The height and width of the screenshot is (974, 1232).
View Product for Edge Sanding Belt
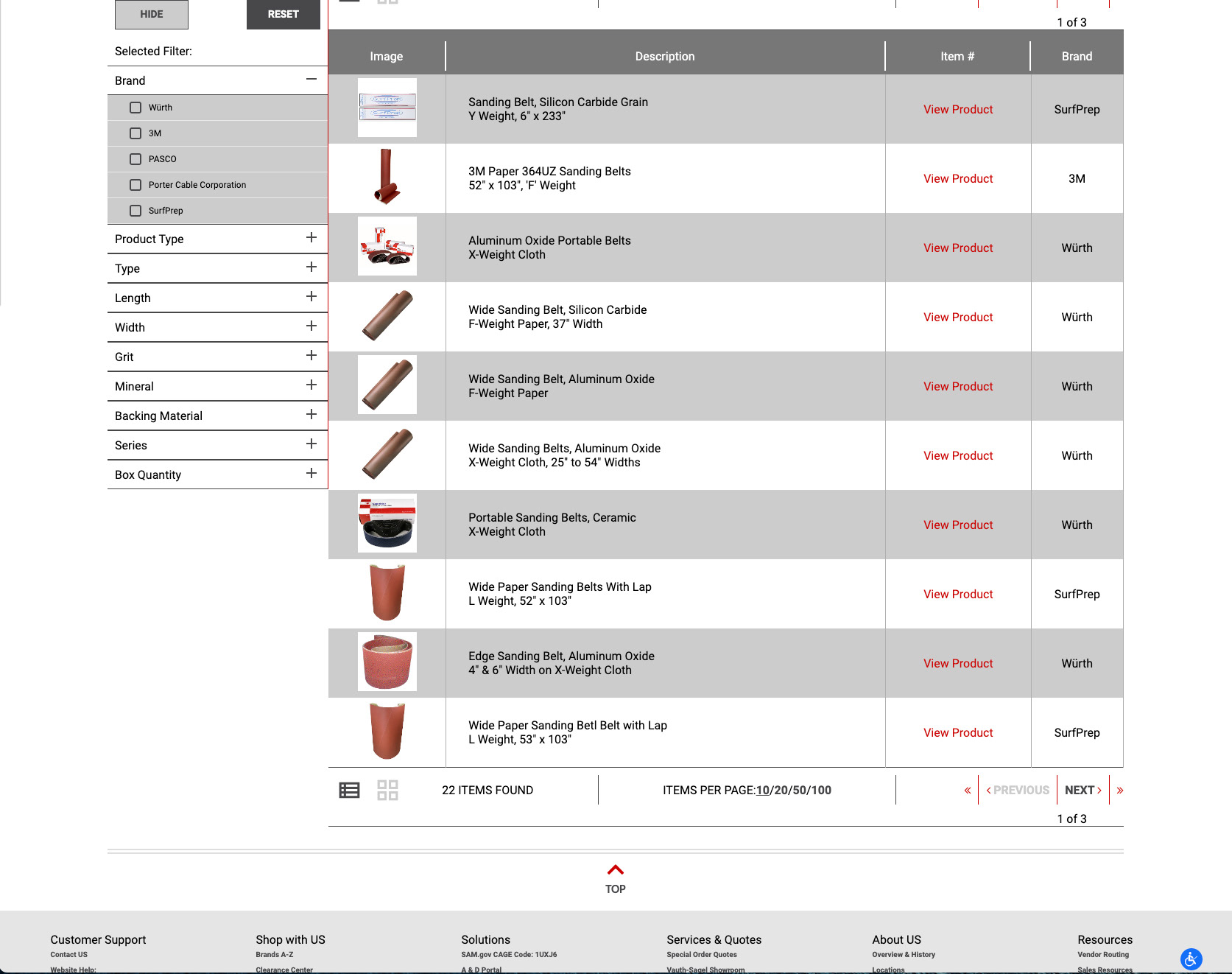pos(958,663)
